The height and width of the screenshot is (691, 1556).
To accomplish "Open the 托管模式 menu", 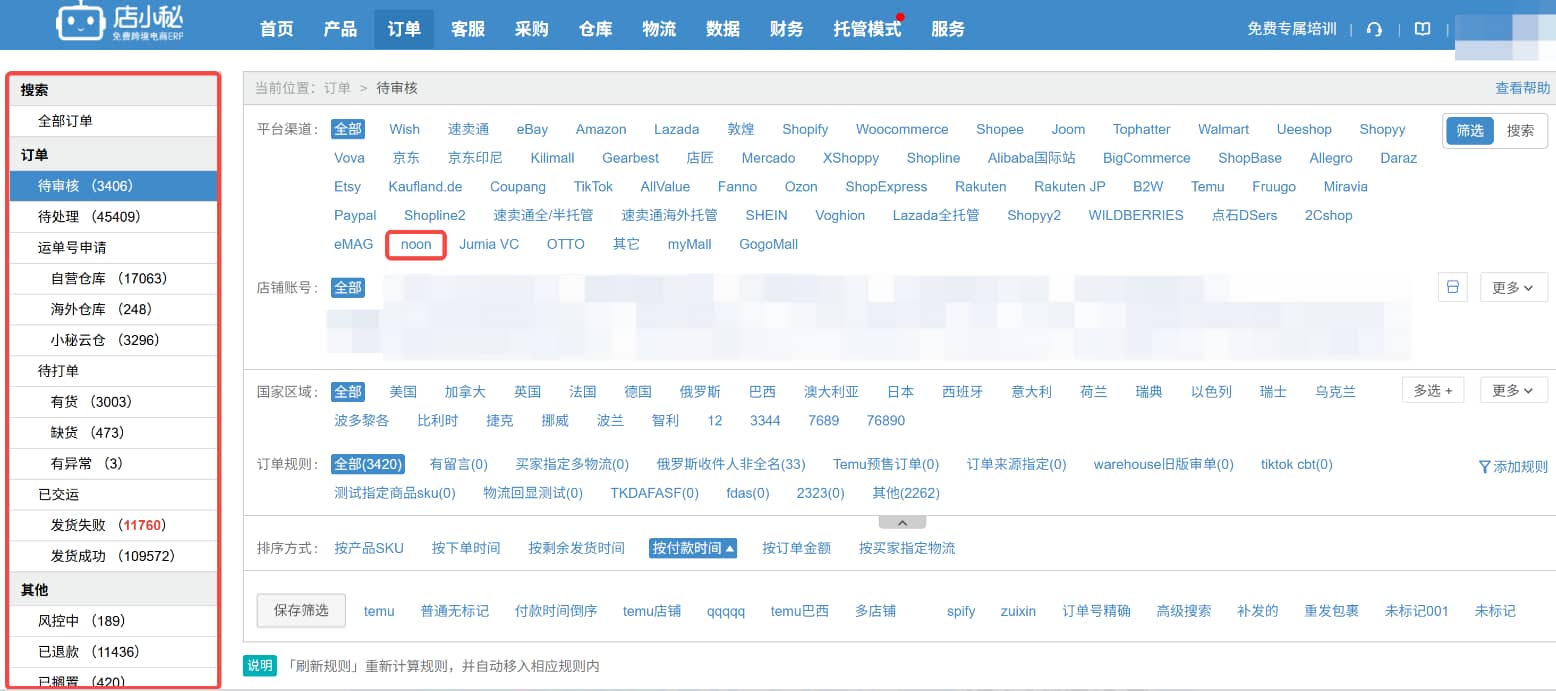I will click(x=867, y=29).
